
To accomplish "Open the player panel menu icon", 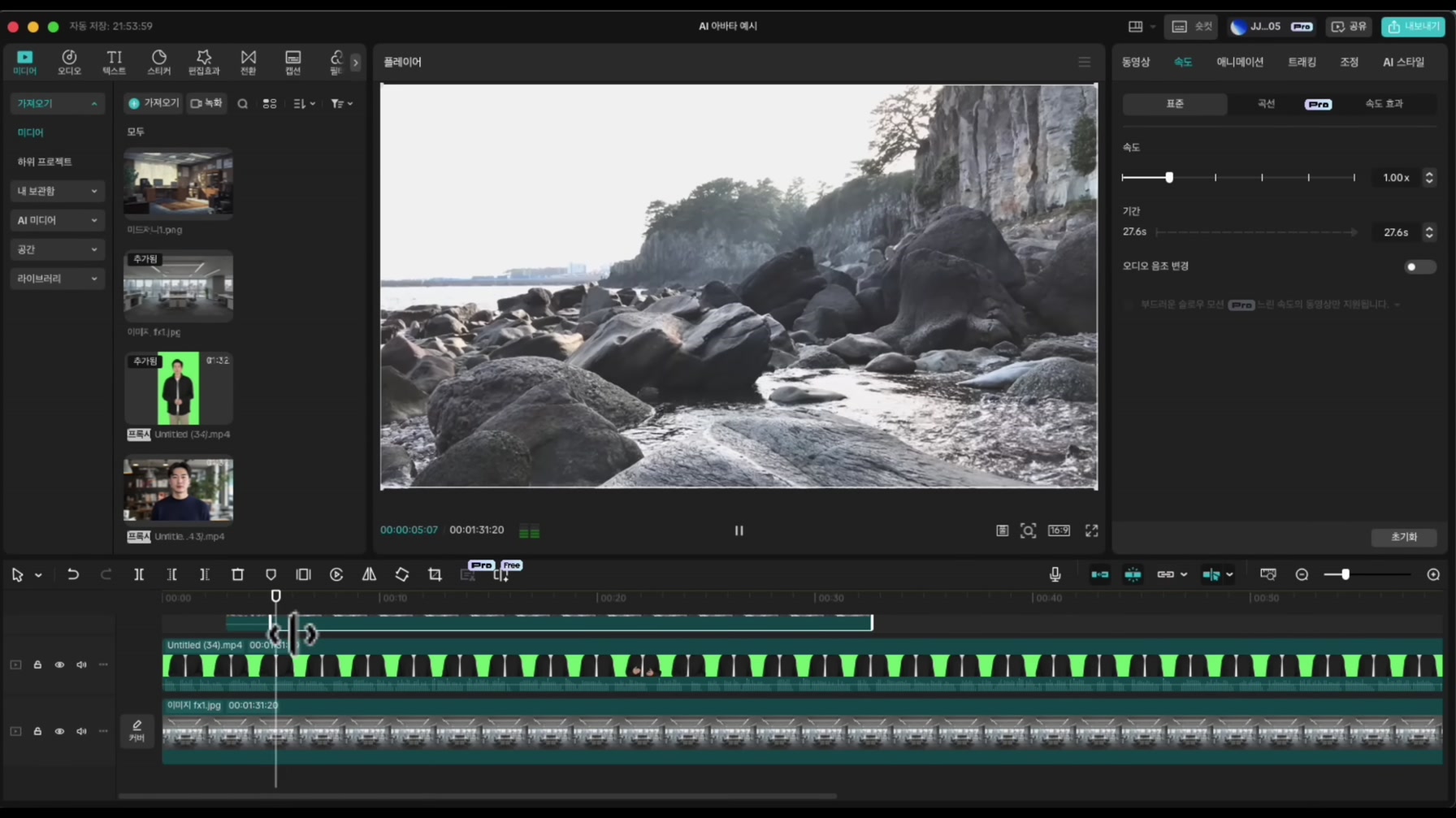I will point(1084,62).
